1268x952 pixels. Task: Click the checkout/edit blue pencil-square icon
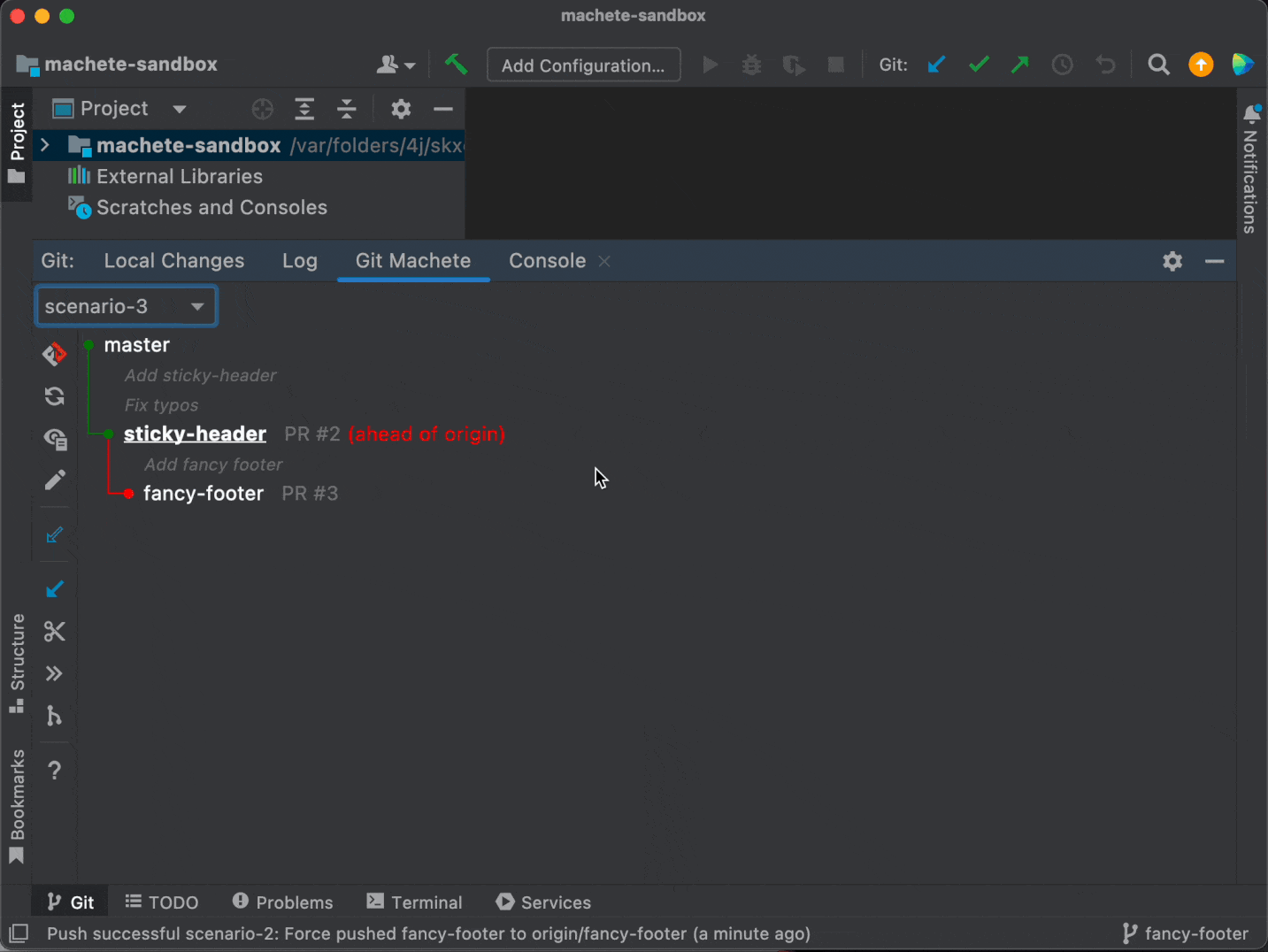pos(55,535)
